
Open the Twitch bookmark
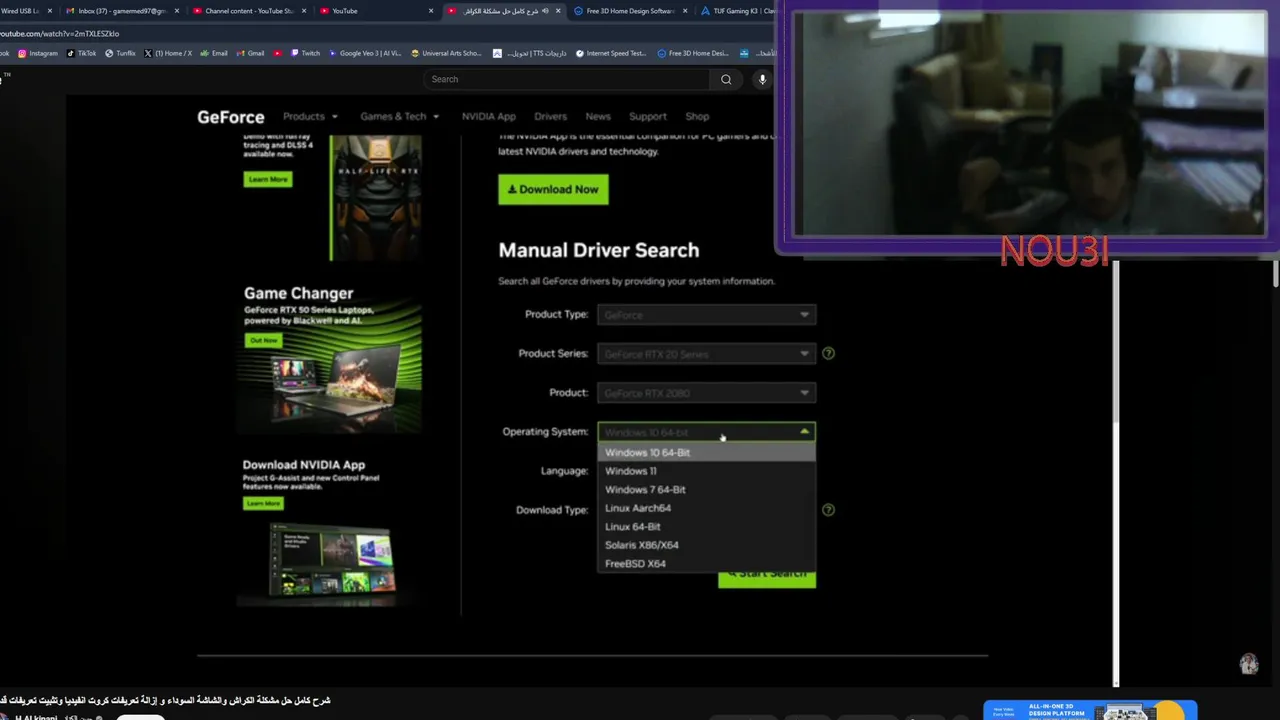[305, 53]
